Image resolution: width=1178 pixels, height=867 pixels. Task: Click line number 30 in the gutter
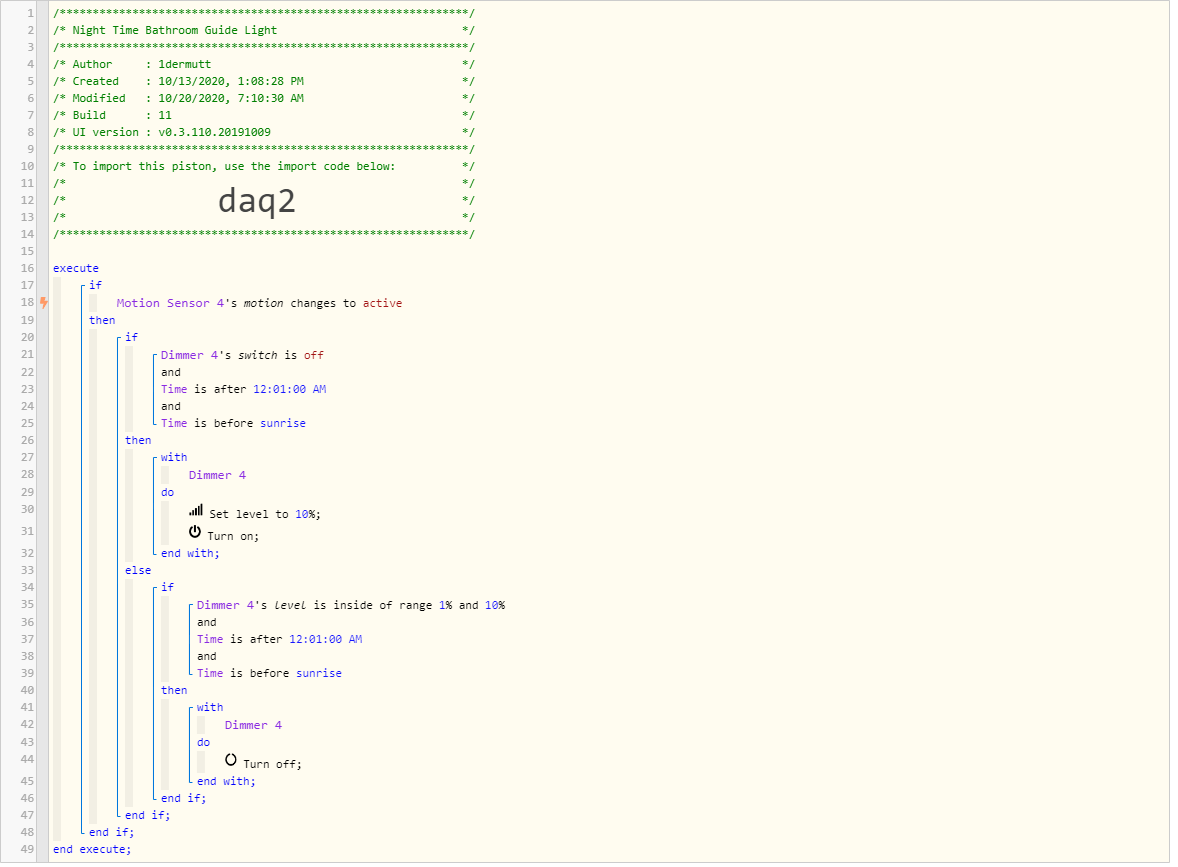pos(27,510)
